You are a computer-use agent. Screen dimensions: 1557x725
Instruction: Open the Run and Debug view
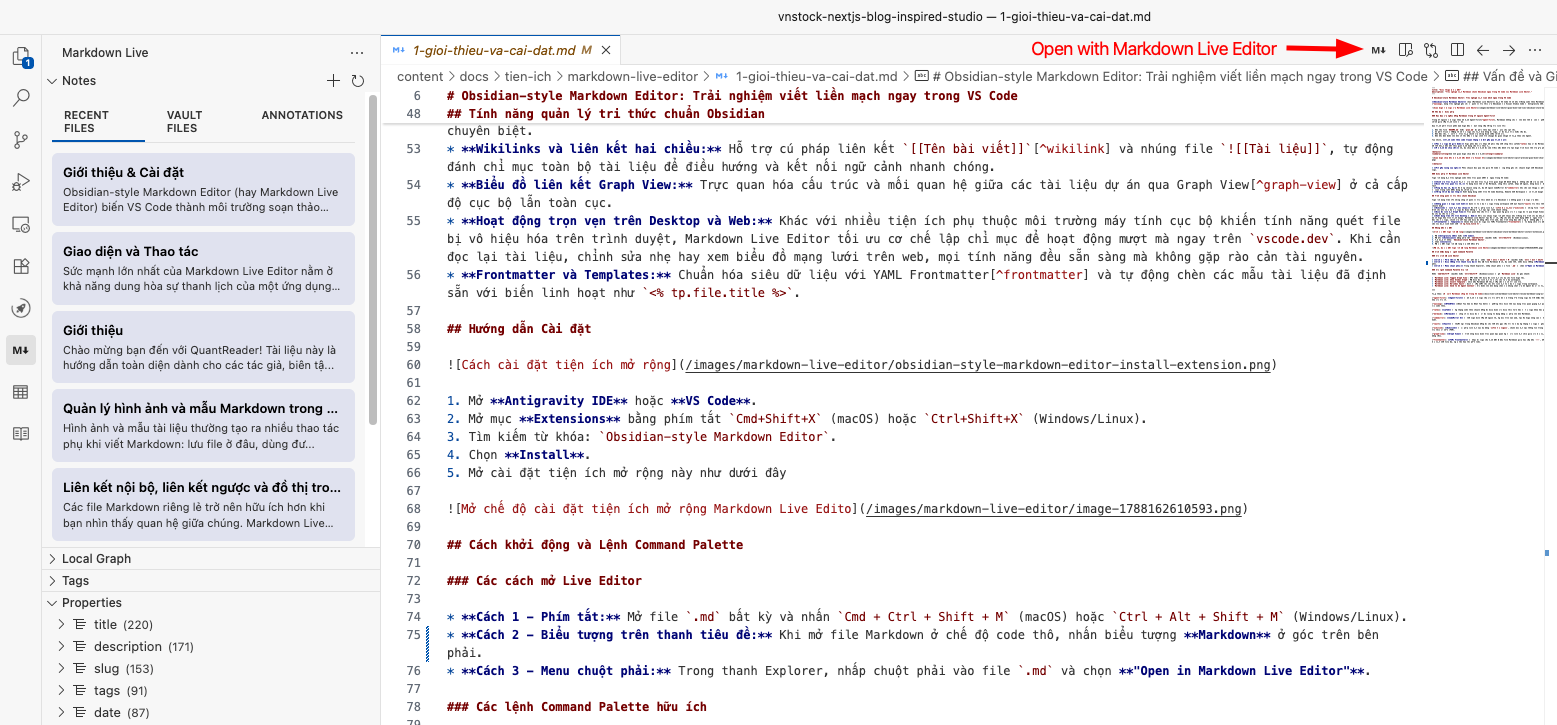[x=20, y=182]
